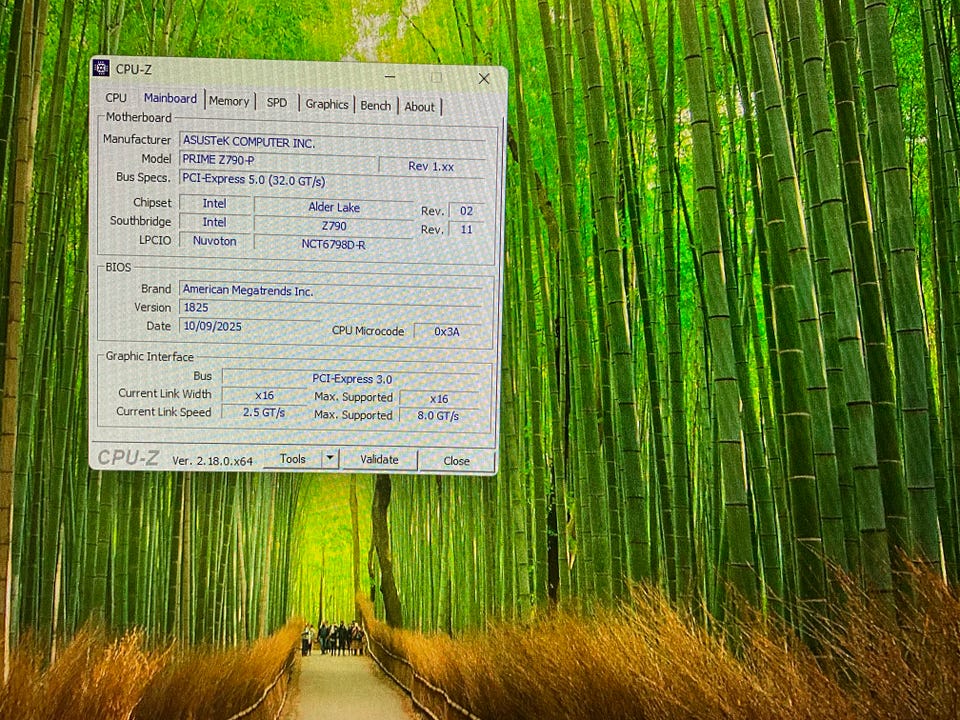Viewport: 960px width, 720px height.
Task: Click the BIOS Brand American Megatrends Inc.
Action: pyautogui.click(x=331, y=291)
